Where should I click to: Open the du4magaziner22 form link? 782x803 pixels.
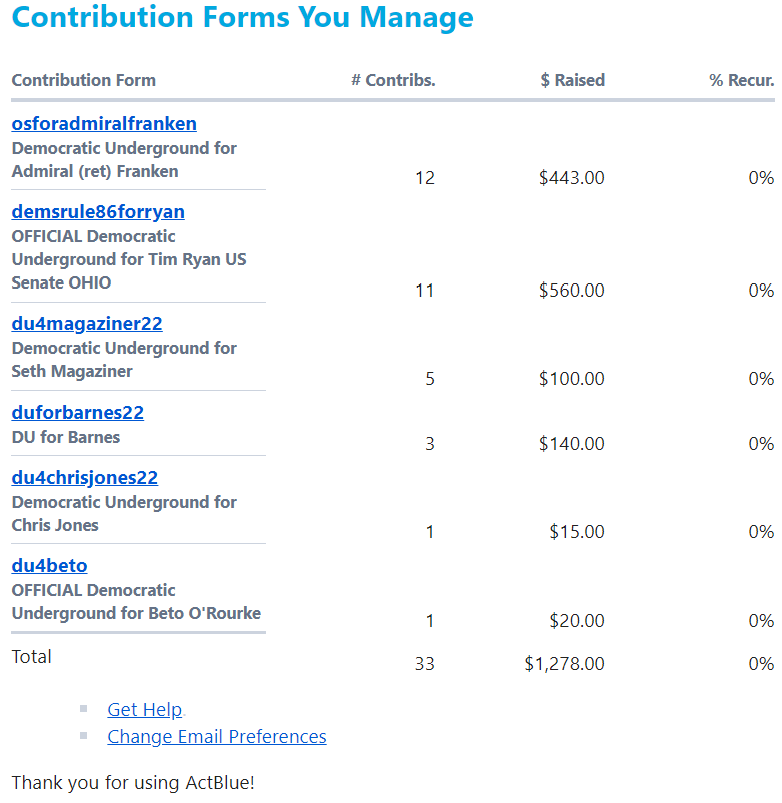pyautogui.click(x=87, y=324)
